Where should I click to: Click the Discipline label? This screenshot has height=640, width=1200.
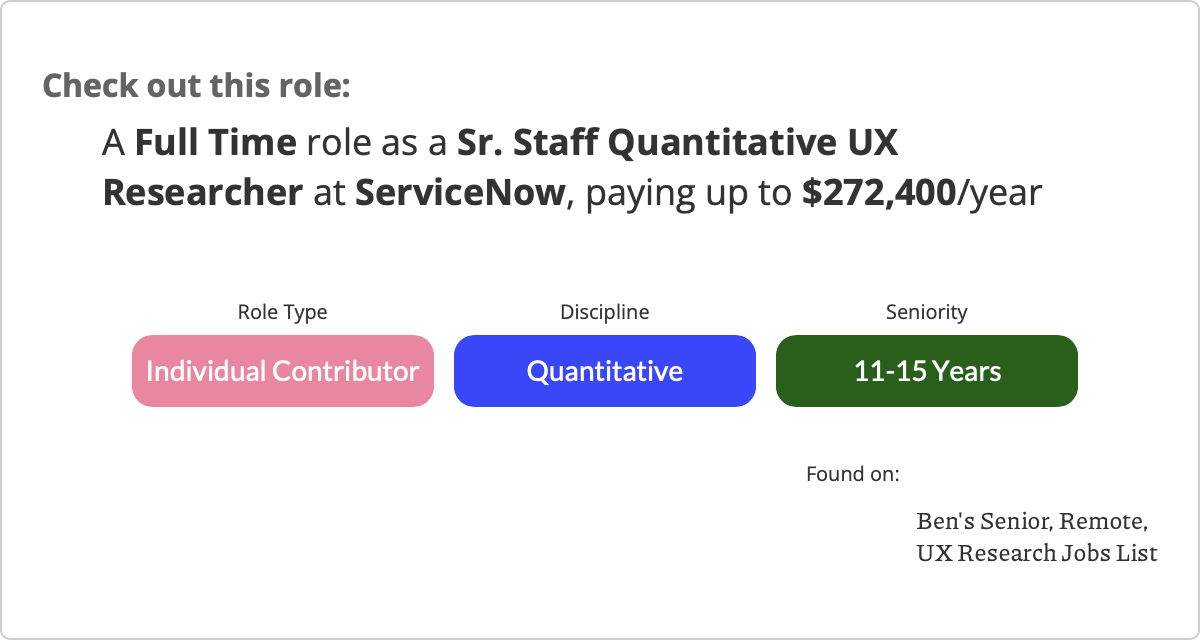click(x=605, y=312)
